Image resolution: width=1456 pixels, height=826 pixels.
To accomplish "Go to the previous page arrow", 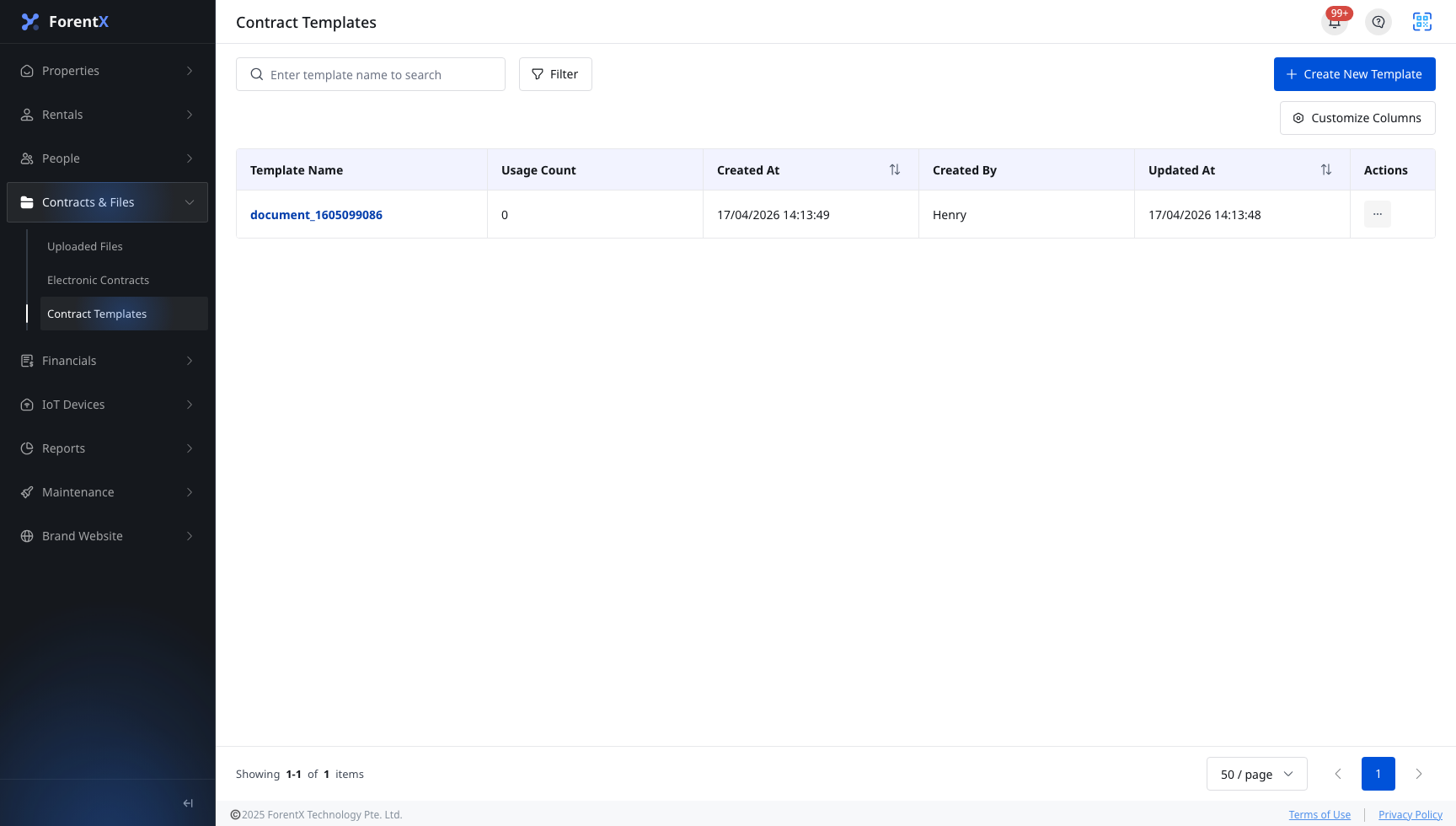I will click(x=1338, y=774).
